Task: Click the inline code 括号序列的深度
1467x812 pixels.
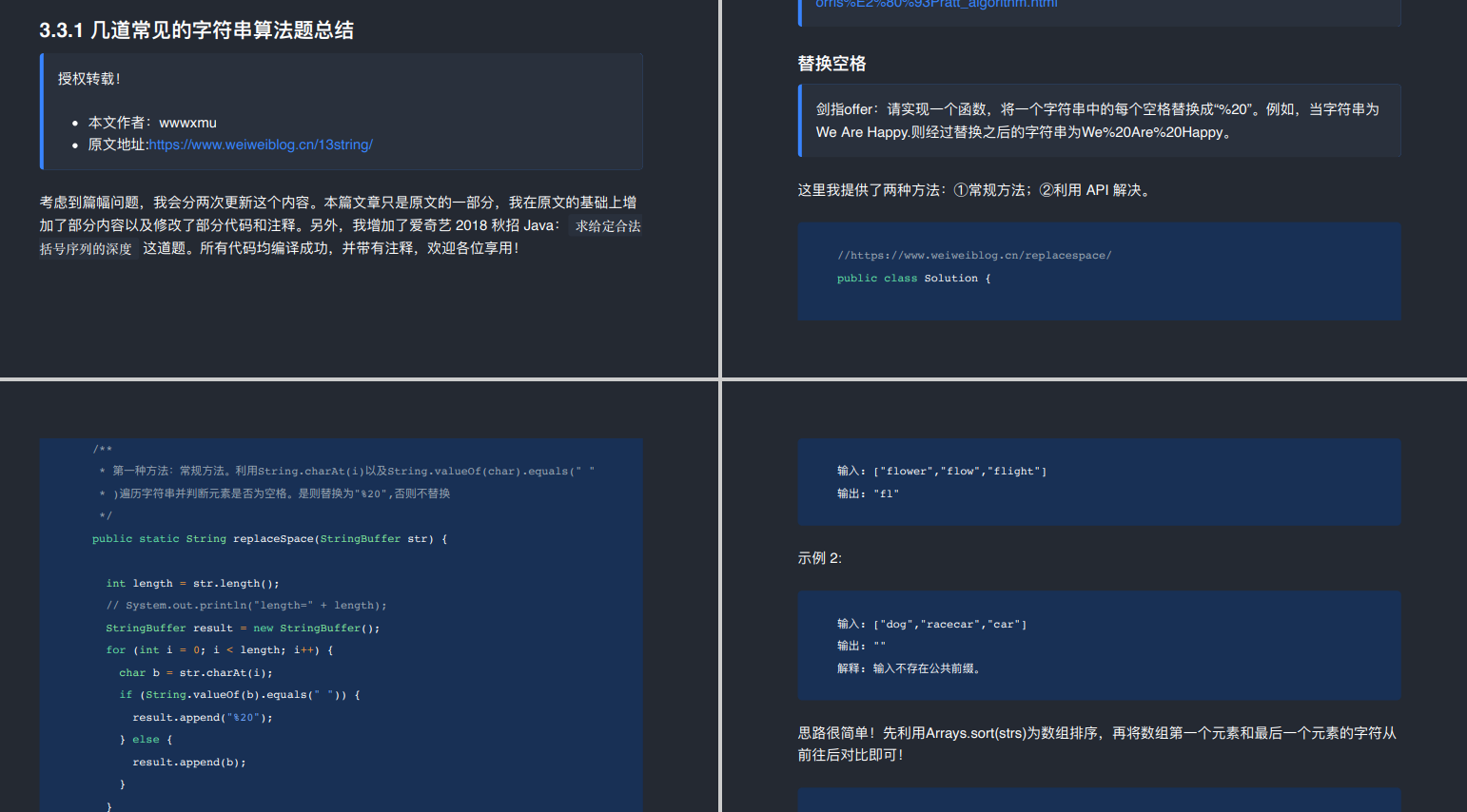Action: [86, 249]
